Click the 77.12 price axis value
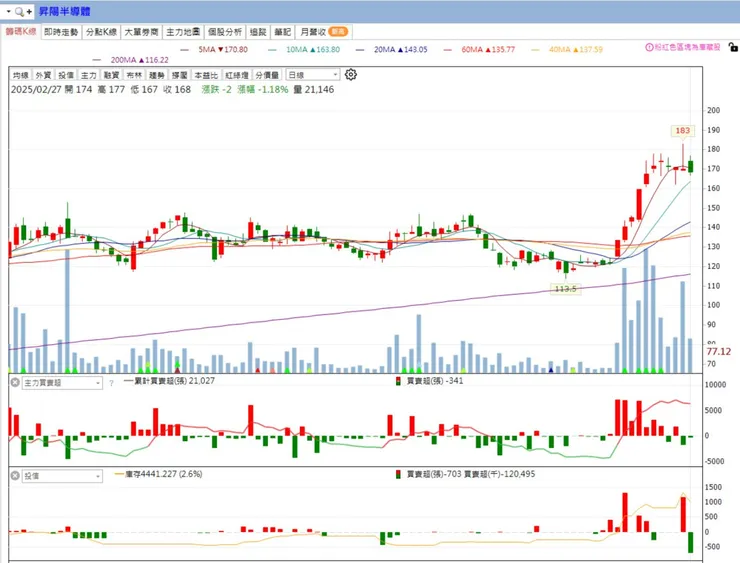This screenshot has width=740, height=563. (718, 352)
